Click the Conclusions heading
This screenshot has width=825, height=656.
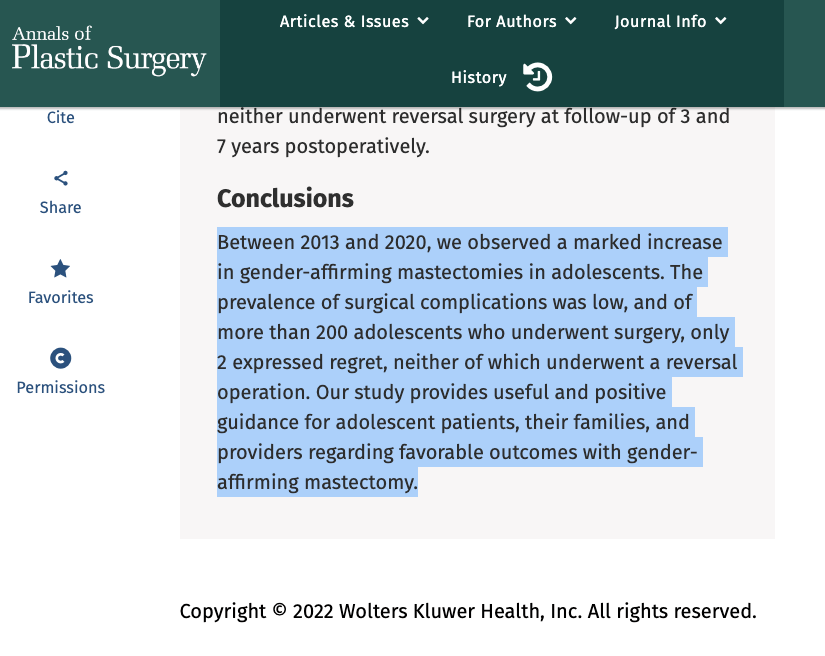tap(285, 198)
